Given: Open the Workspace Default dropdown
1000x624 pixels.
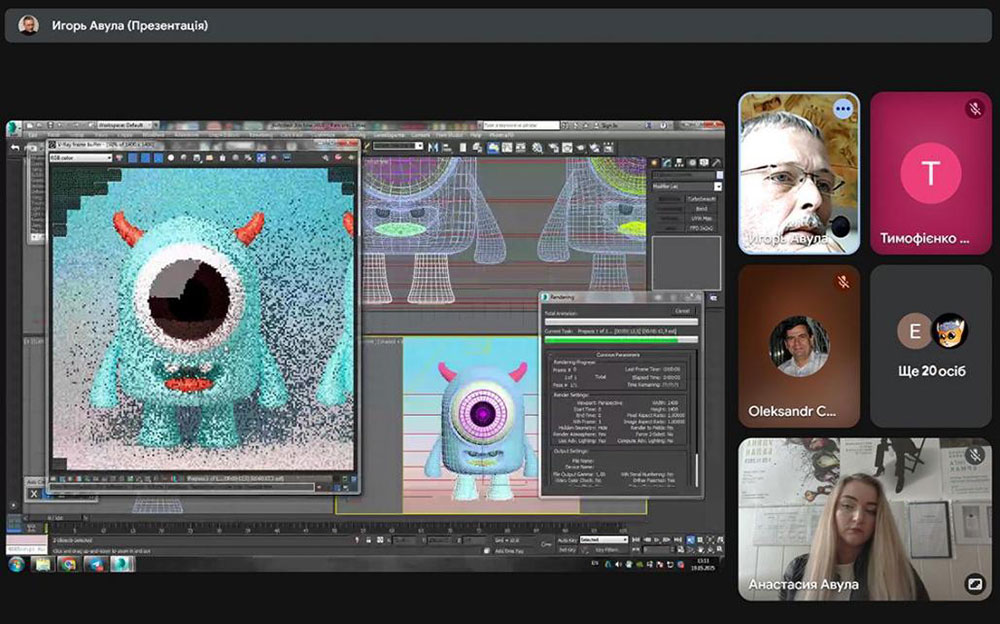Looking at the screenshot, I should pyautogui.click(x=124, y=125).
